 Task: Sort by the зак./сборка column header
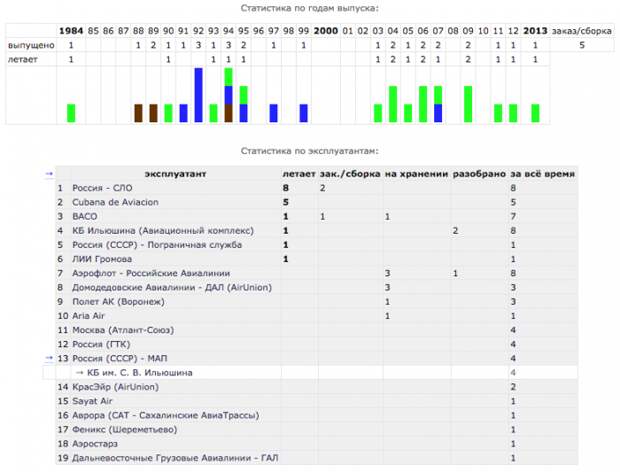coord(350,174)
